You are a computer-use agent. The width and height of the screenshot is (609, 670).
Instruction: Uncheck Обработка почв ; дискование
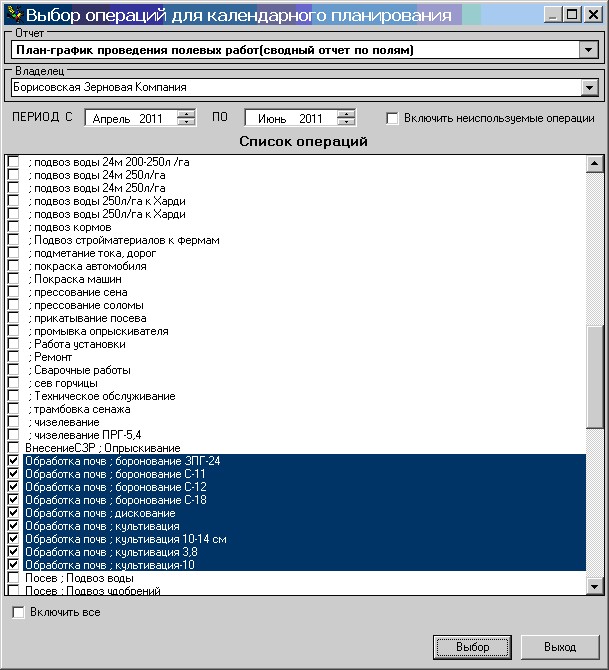pyautogui.click(x=13, y=513)
